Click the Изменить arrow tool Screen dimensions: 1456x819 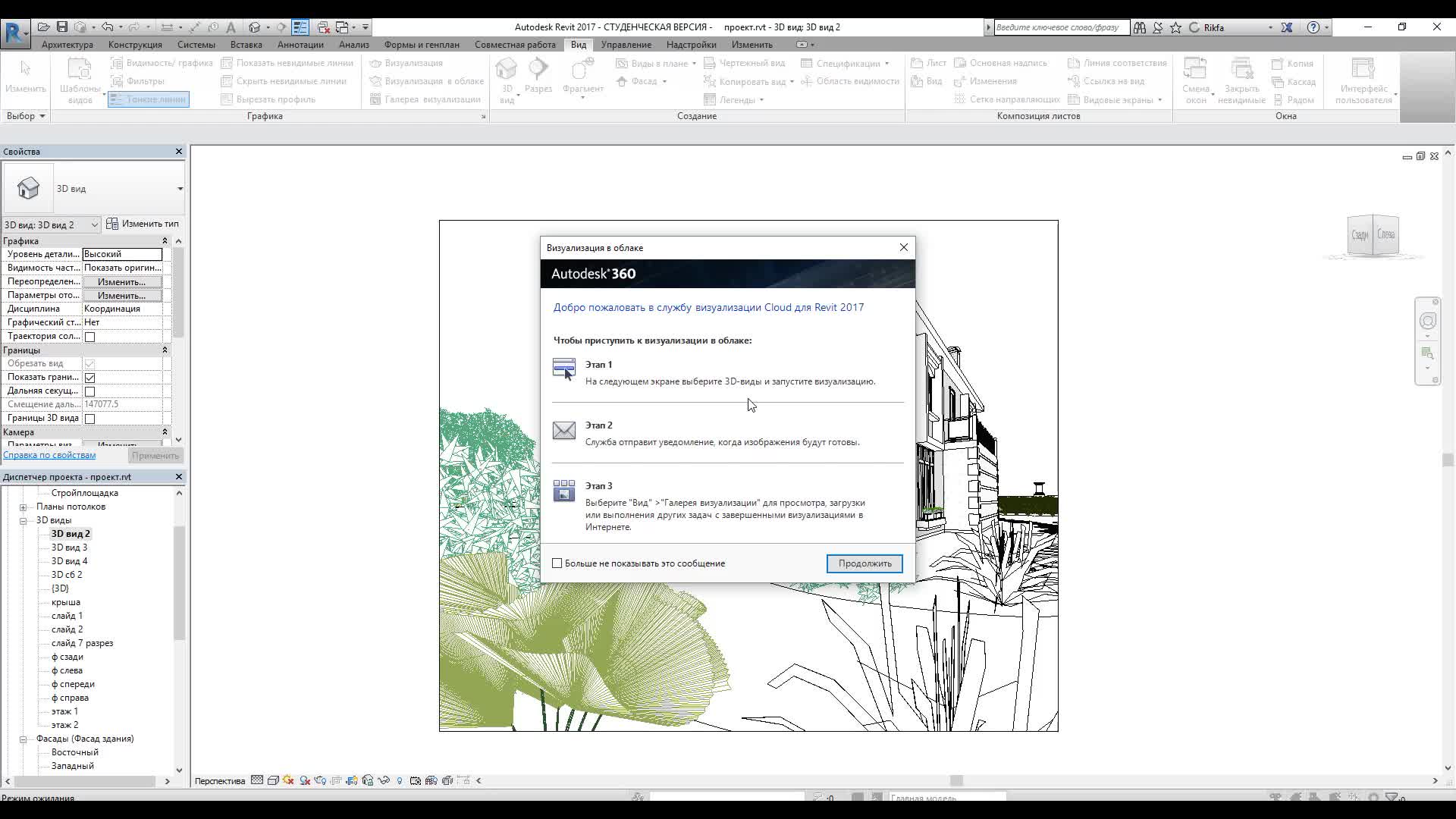pyautogui.click(x=25, y=70)
